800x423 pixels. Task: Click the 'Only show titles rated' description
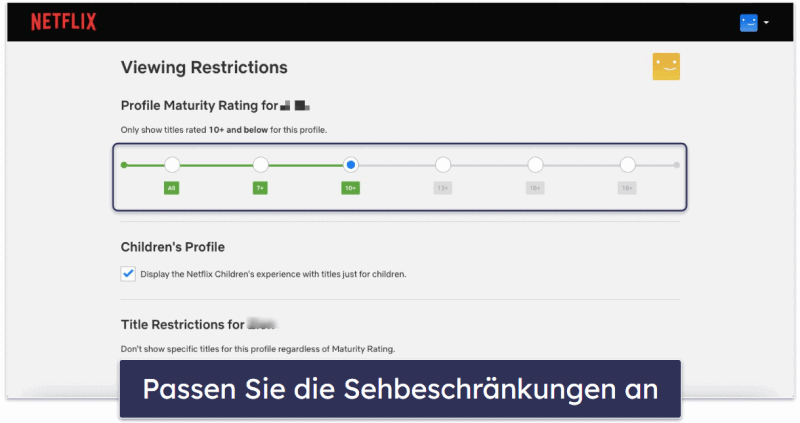[x=223, y=130]
